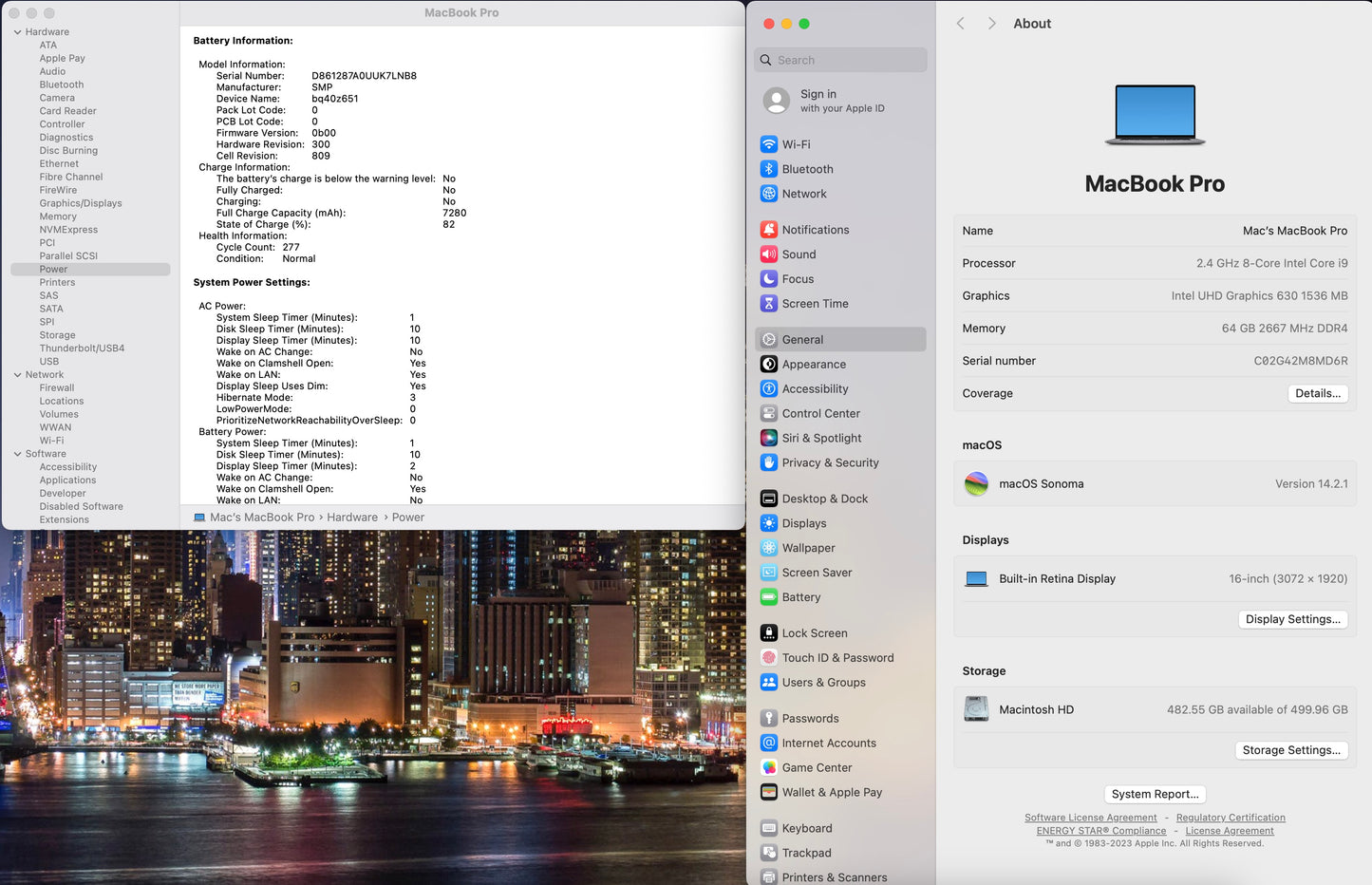
Task: Go forward in System Settings
Action: 991,24
